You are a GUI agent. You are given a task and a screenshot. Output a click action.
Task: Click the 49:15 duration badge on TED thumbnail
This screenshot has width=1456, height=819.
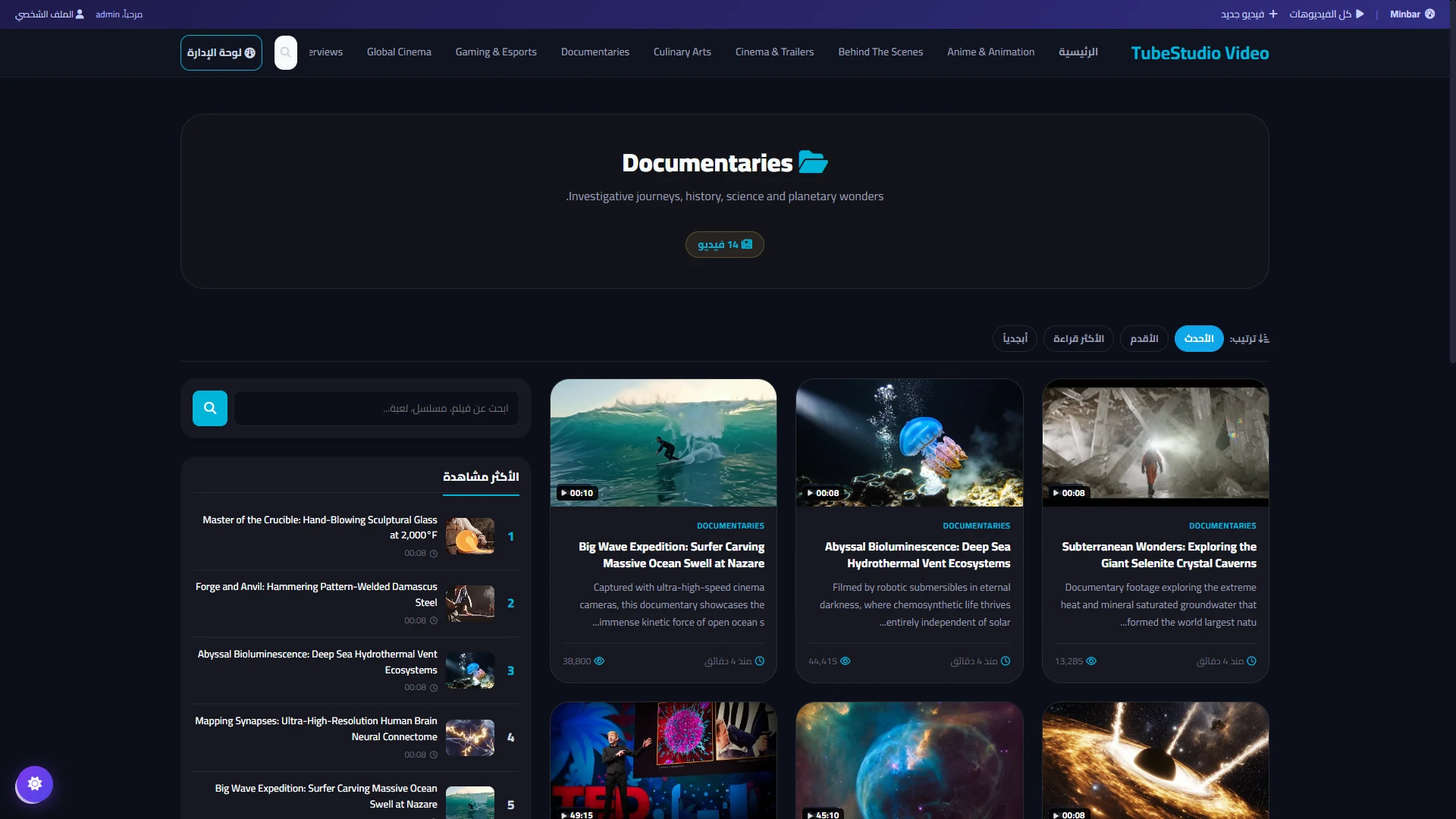coord(577,815)
